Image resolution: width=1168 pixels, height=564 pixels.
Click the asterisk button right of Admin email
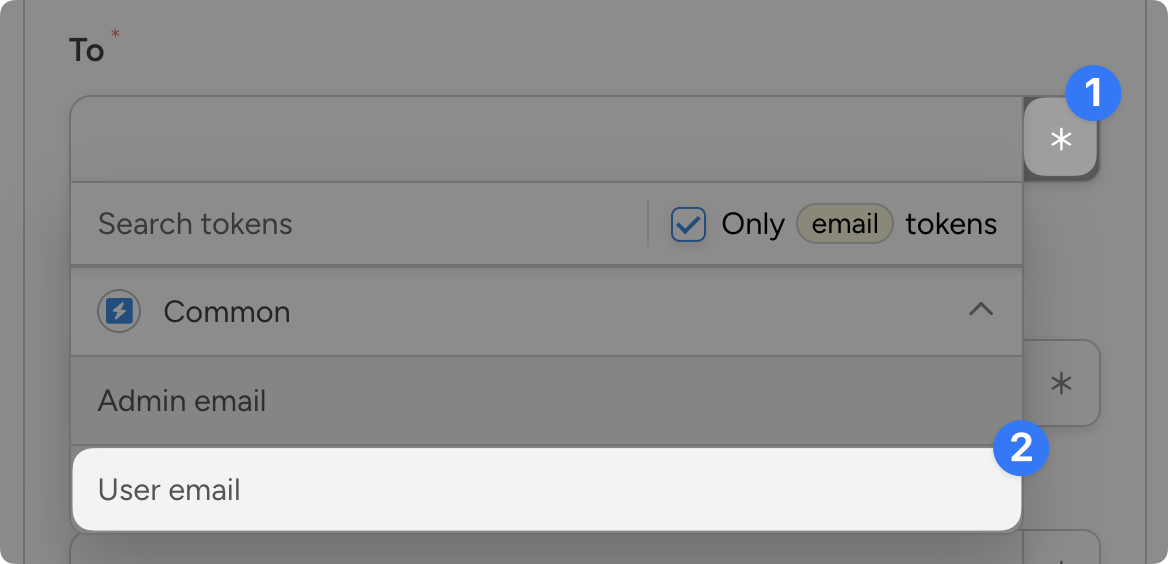pos(1060,383)
